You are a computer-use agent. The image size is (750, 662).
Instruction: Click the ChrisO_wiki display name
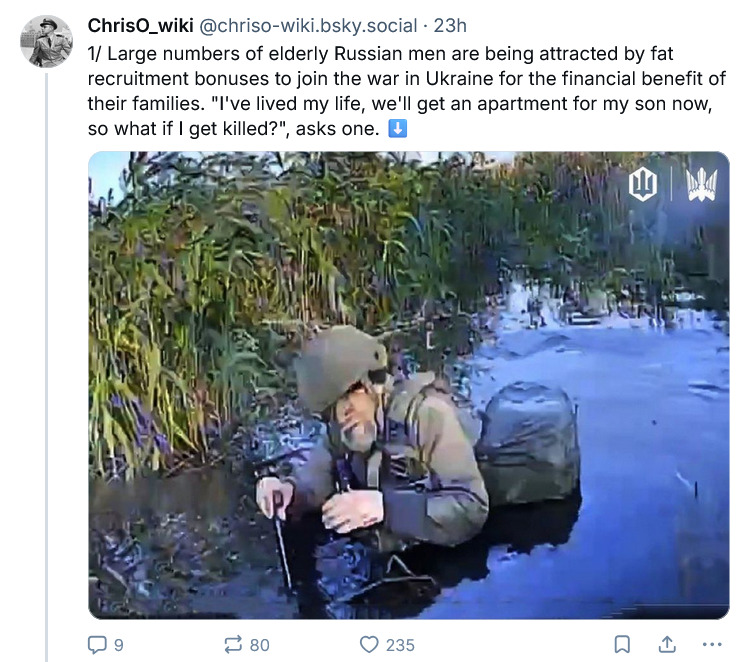pos(141,25)
